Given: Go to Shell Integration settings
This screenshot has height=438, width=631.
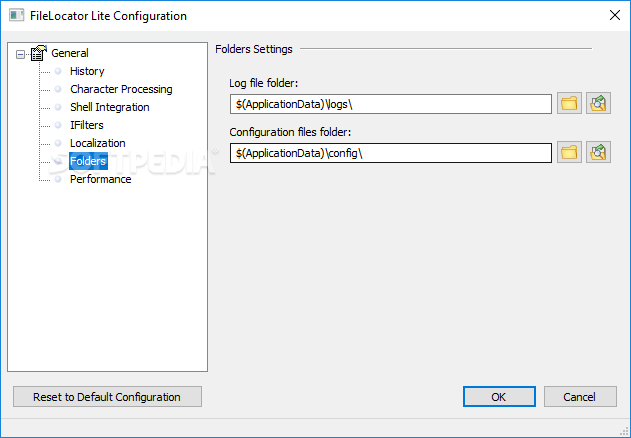Looking at the screenshot, I should tap(109, 107).
